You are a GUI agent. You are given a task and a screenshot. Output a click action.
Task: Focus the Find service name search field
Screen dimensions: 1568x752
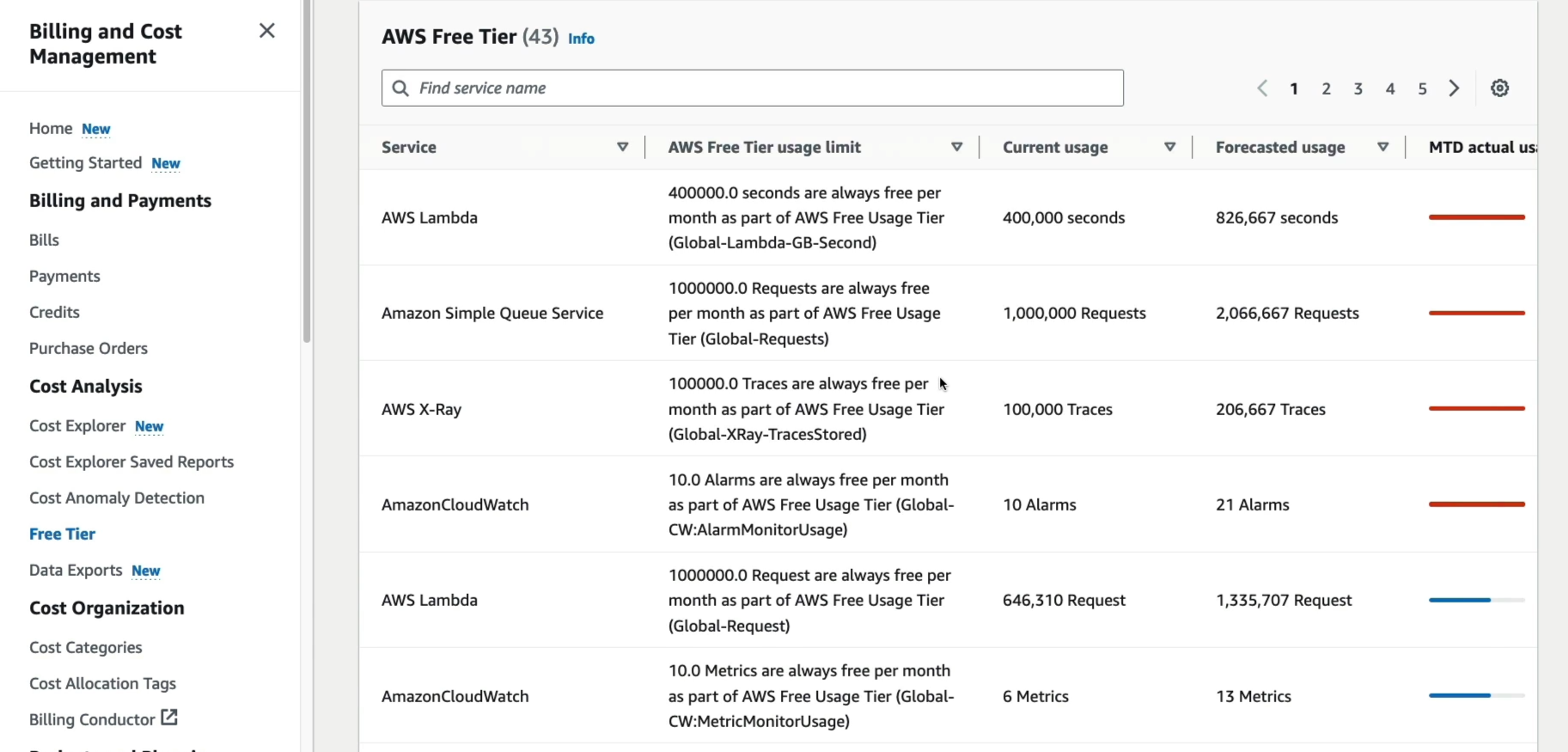[x=753, y=88]
